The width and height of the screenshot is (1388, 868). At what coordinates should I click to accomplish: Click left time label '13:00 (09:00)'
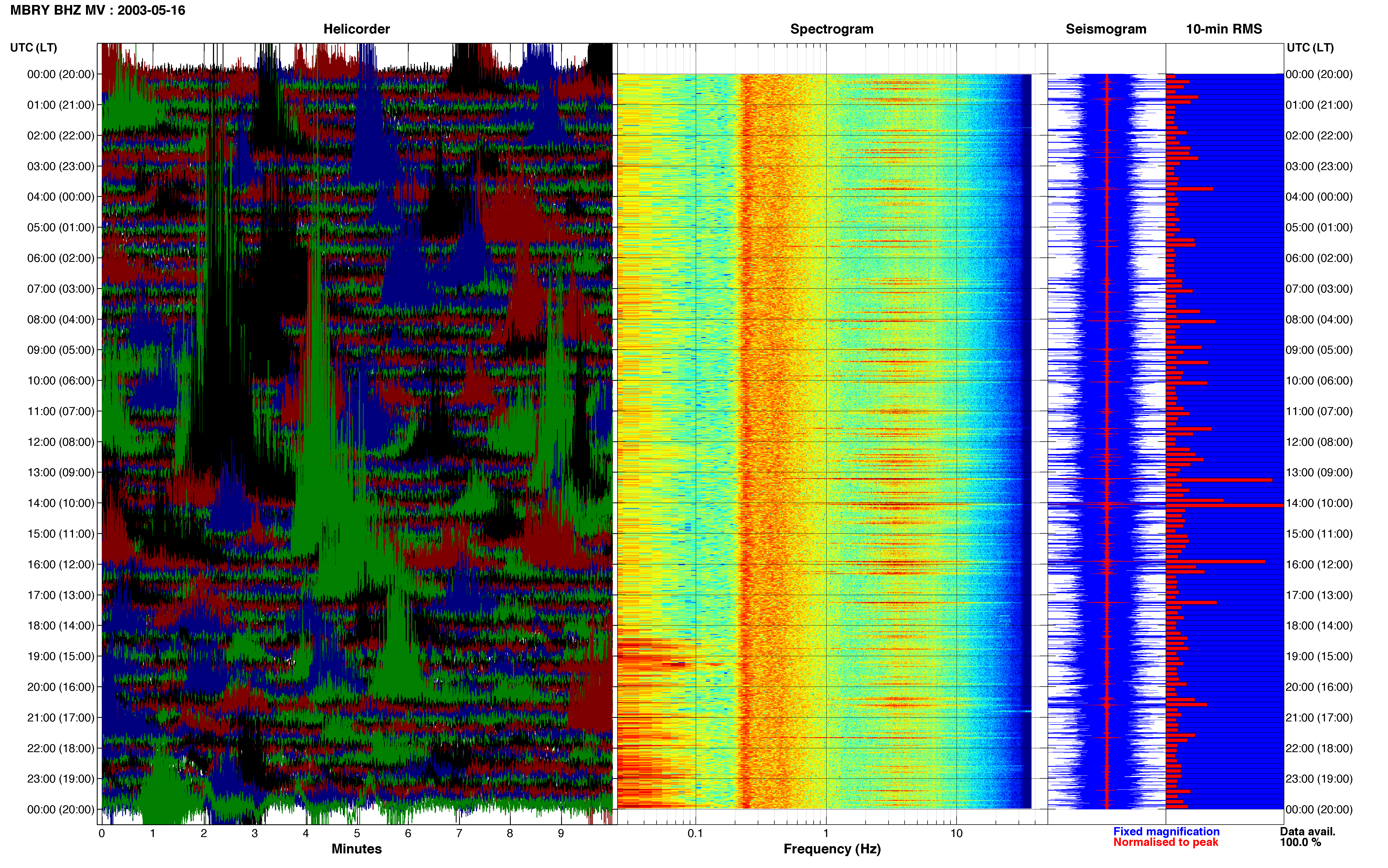click(x=61, y=473)
